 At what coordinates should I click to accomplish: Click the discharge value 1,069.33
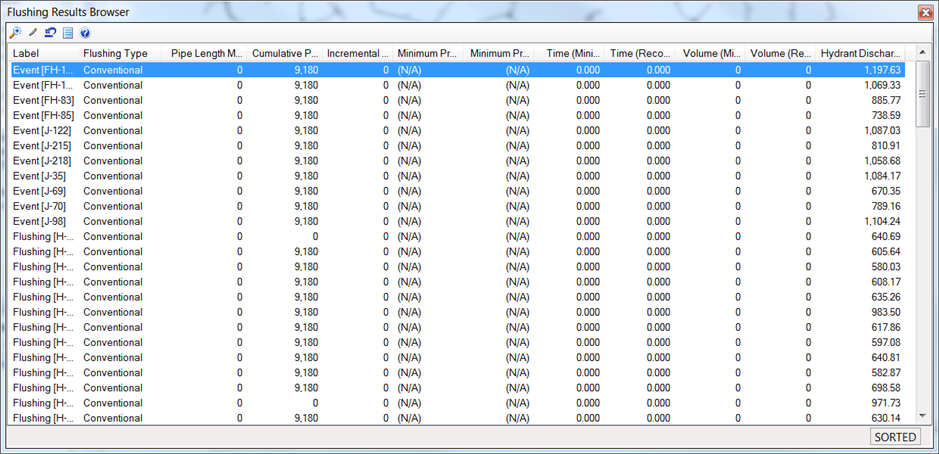pyautogui.click(x=882, y=85)
